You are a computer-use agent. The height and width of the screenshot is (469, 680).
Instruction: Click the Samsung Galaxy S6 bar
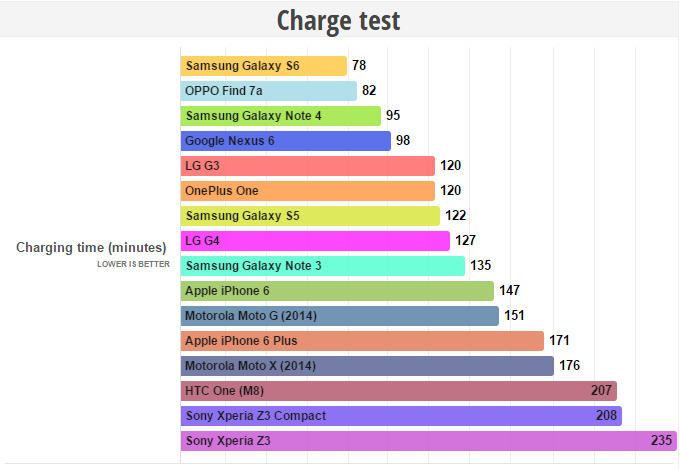[264, 66]
